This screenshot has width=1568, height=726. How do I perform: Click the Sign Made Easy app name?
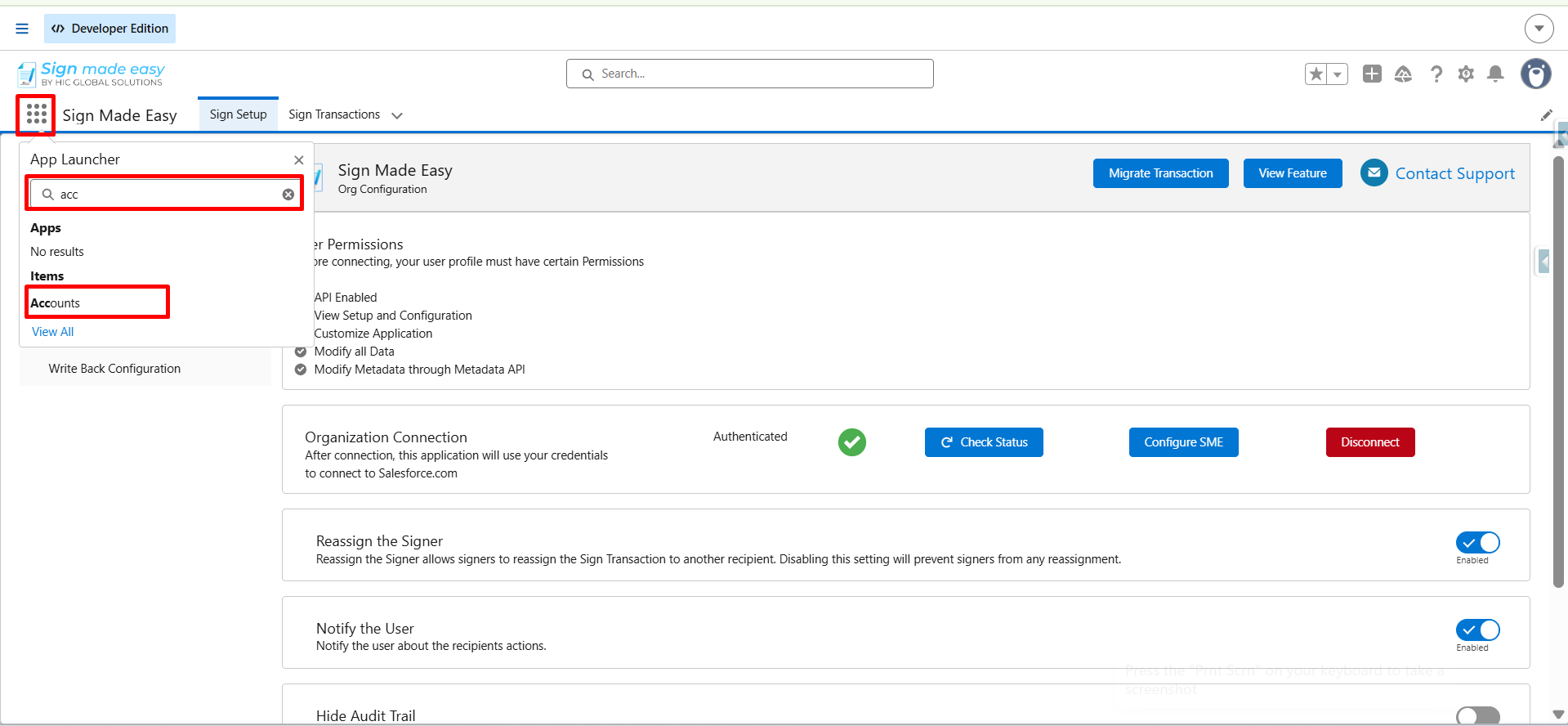[119, 115]
